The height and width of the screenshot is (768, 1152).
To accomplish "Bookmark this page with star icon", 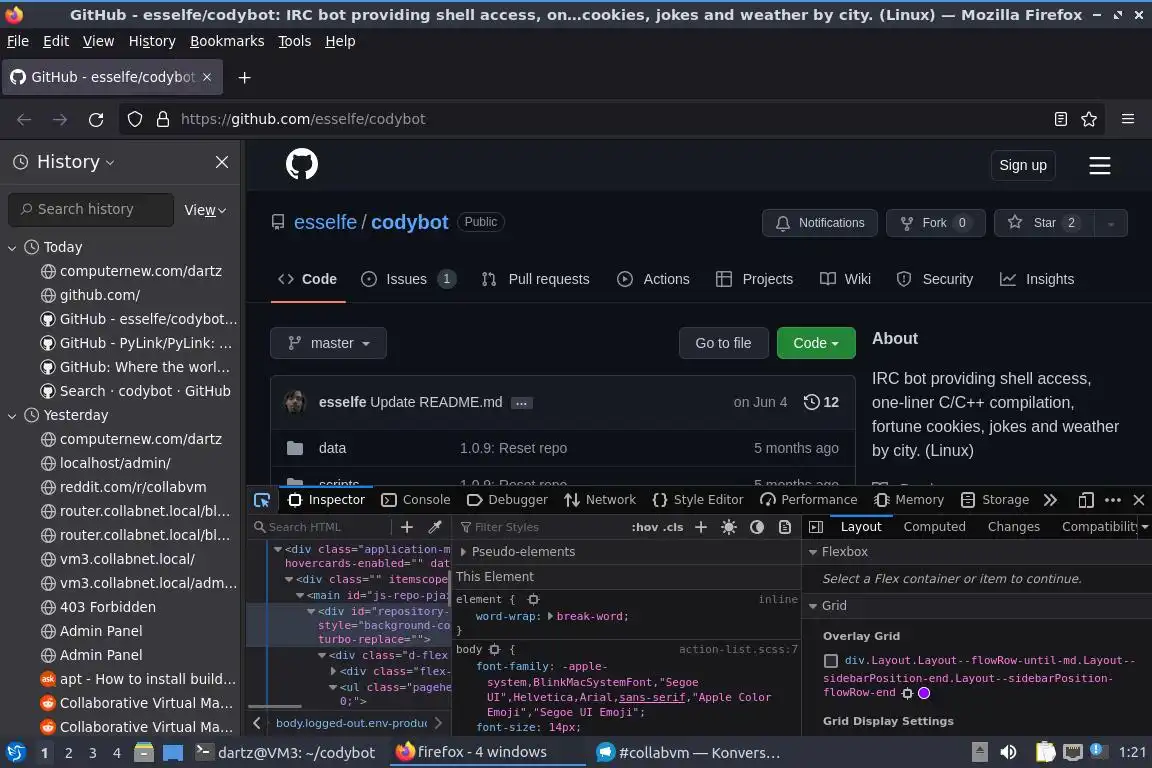I will [1089, 119].
